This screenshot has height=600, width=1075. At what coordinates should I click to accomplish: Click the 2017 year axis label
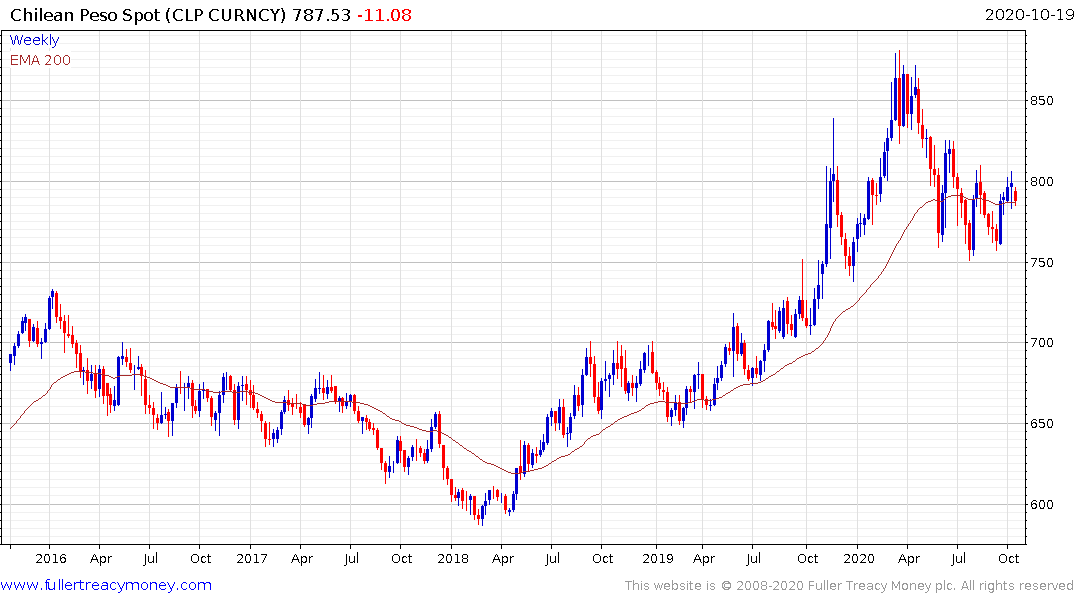pos(252,558)
